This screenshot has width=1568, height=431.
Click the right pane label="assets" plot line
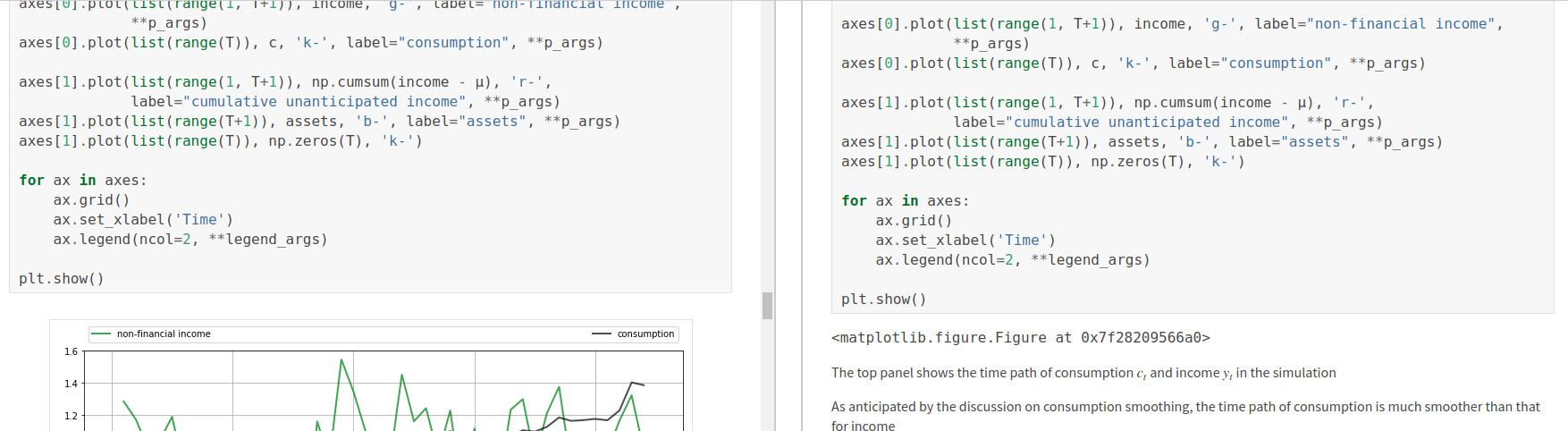[x=1142, y=142]
